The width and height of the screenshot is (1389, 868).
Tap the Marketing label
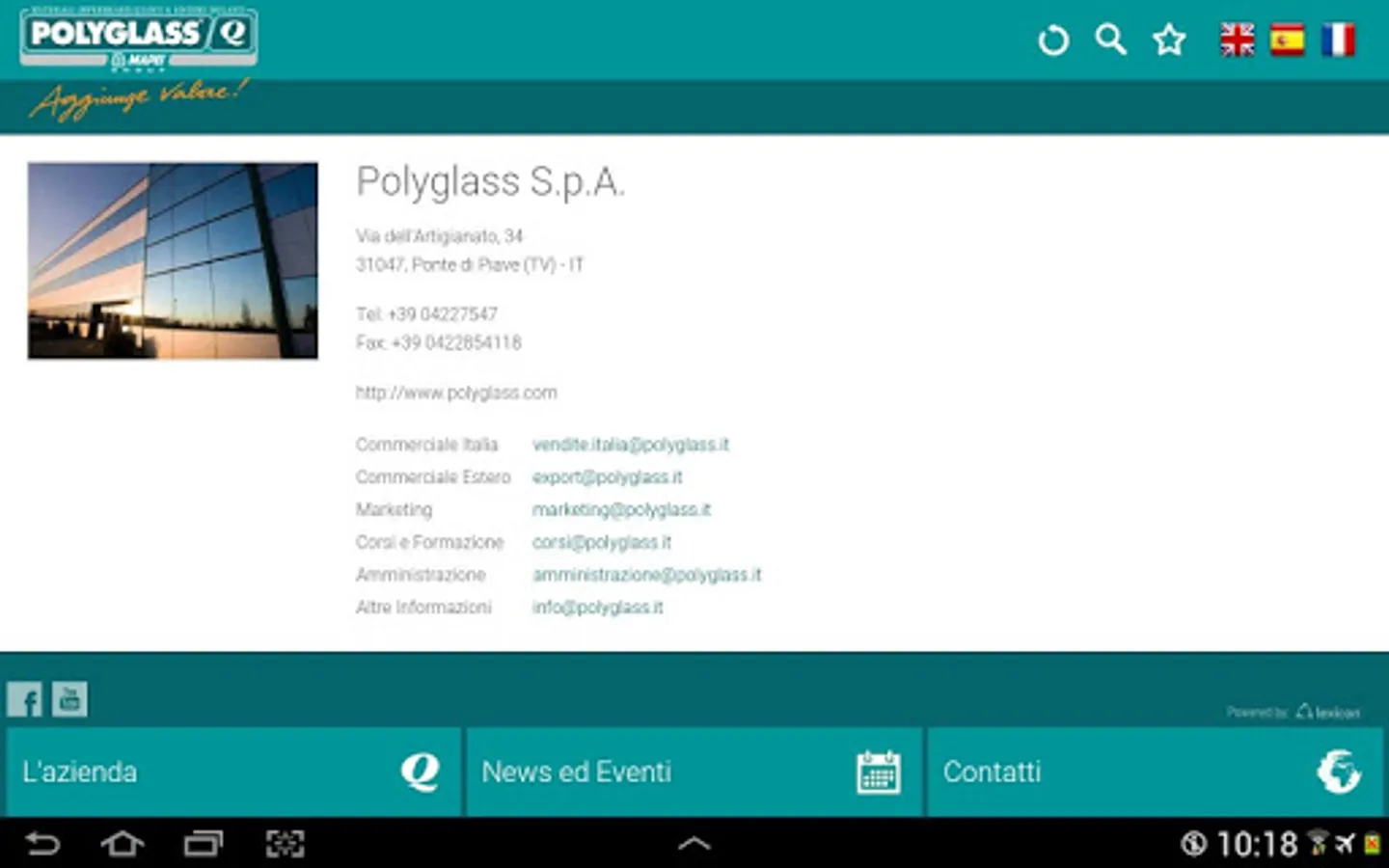click(x=394, y=509)
